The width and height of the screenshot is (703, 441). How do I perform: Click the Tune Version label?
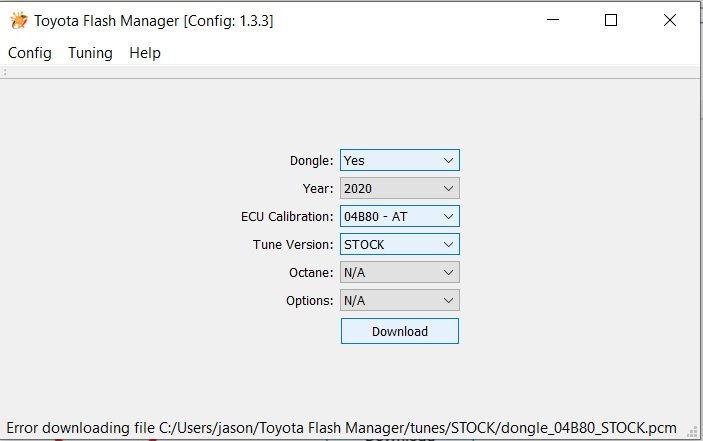click(x=293, y=244)
